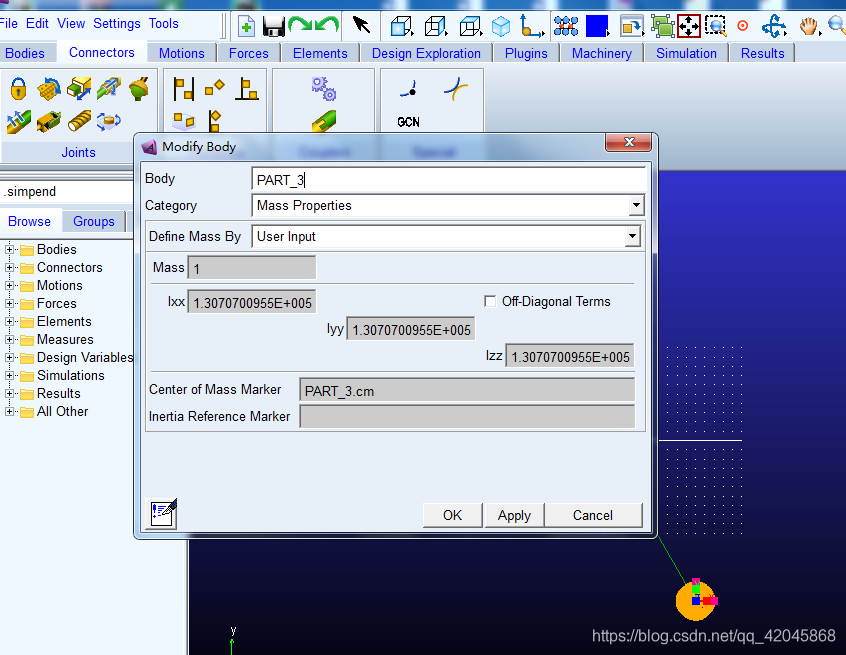Open the Settings menu
The width and height of the screenshot is (846, 655).
click(117, 23)
